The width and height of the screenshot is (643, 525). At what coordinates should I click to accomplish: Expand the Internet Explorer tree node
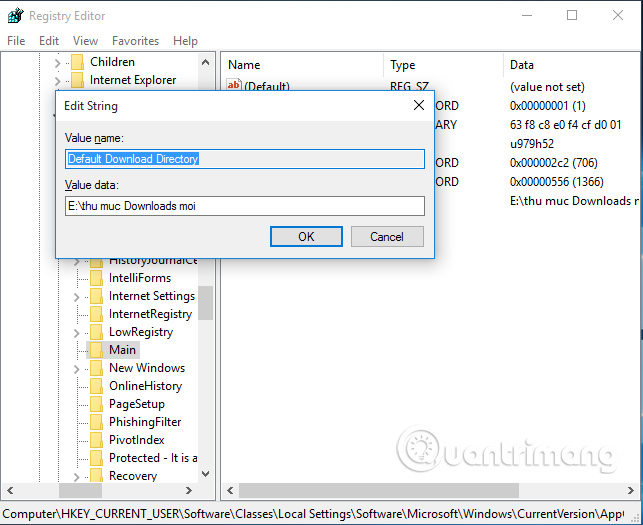coord(57,81)
